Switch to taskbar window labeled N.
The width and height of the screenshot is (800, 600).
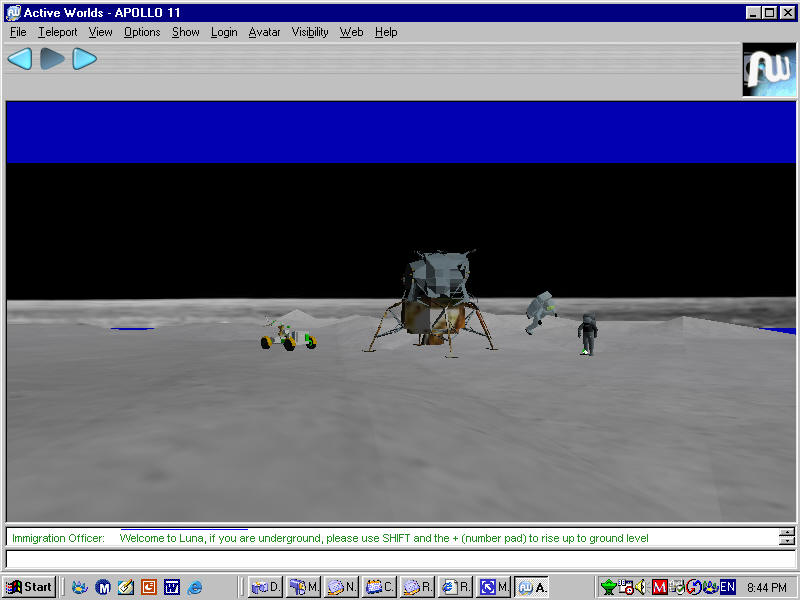(341, 587)
